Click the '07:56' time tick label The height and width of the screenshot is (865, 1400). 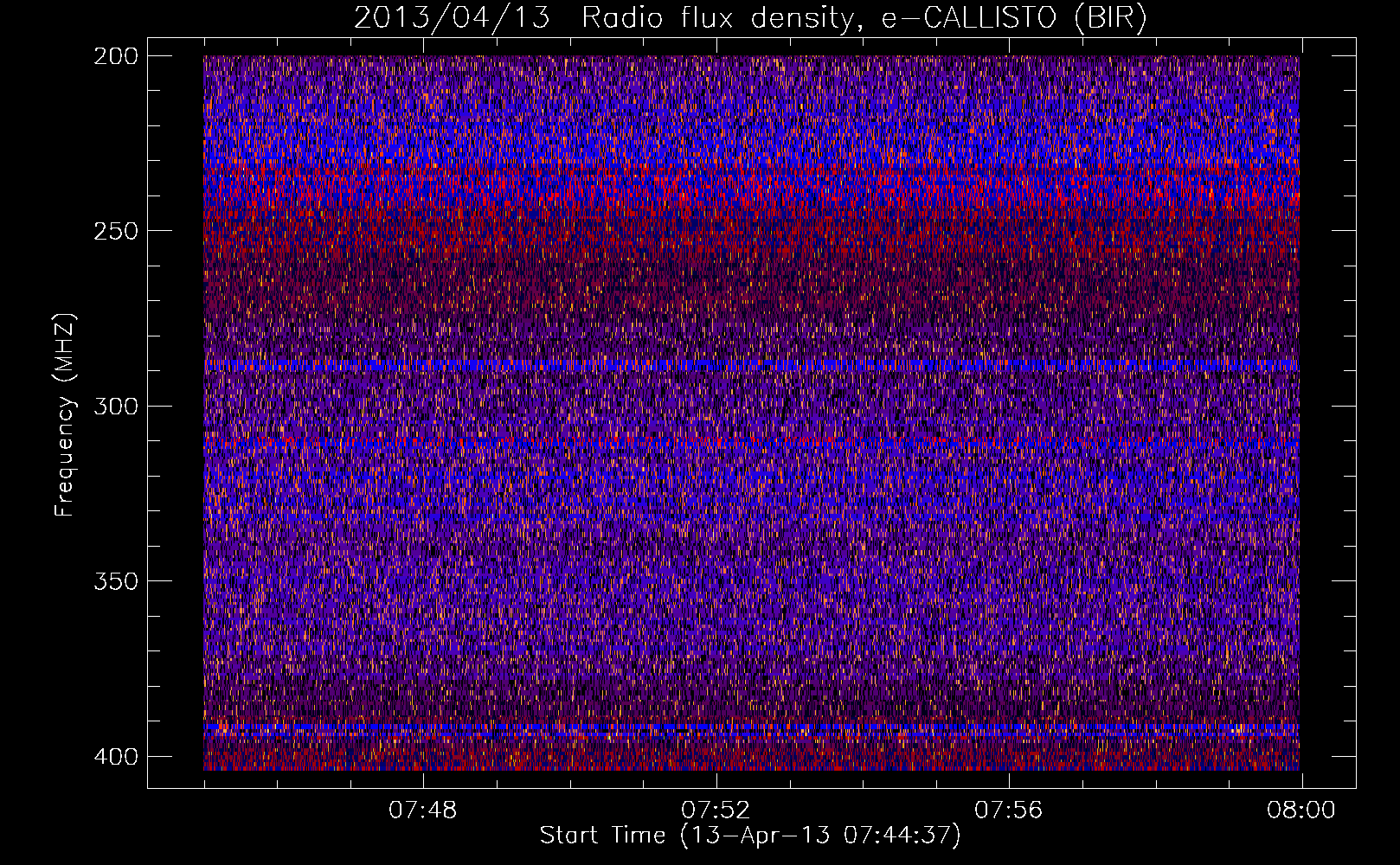(1009, 811)
